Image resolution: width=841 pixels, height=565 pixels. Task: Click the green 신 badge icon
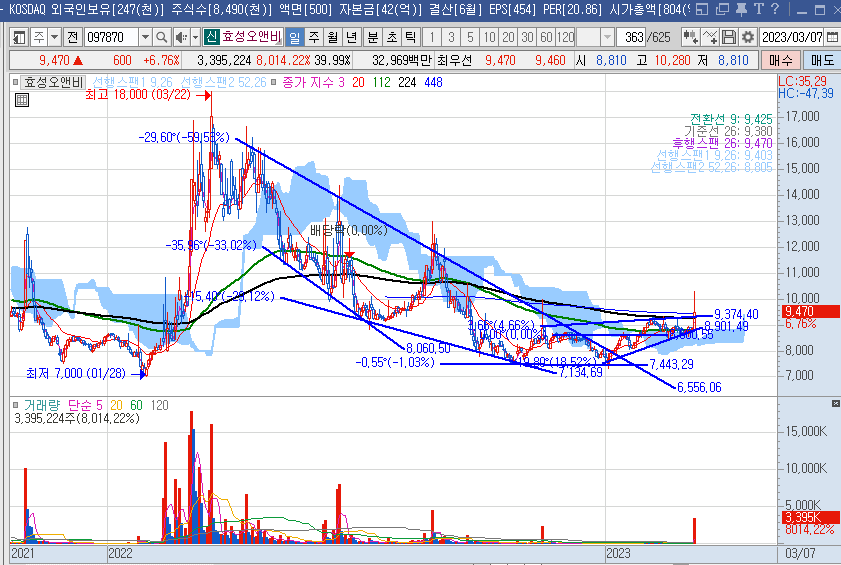pyautogui.click(x=212, y=37)
